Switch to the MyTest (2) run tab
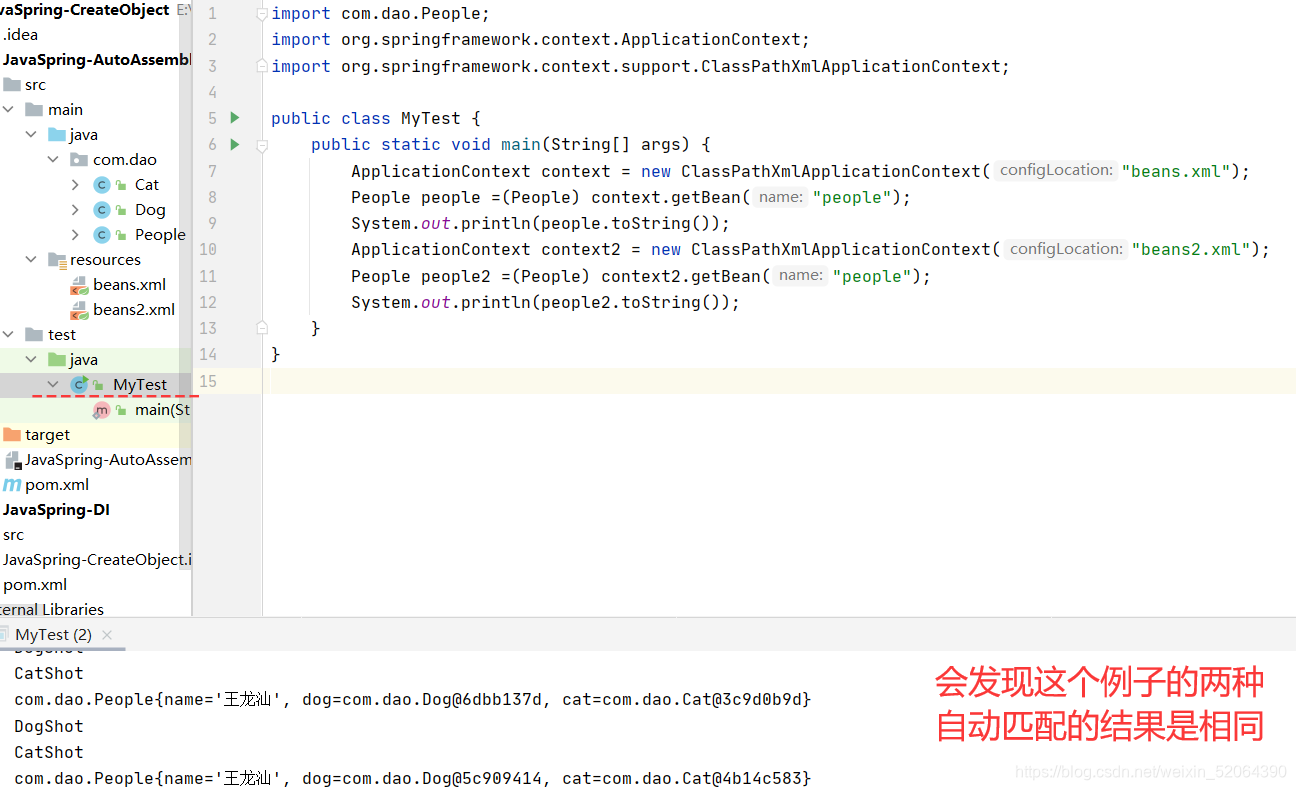The width and height of the screenshot is (1296, 790). 54,635
